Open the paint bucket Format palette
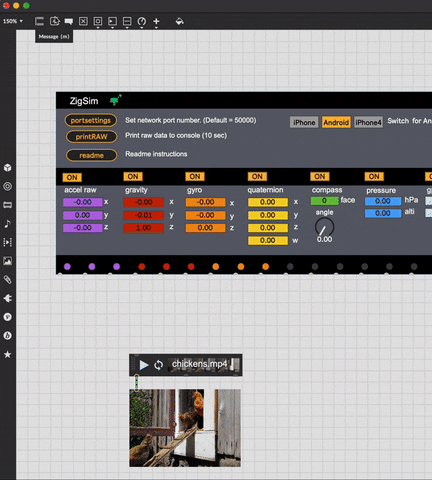 [x=179, y=21]
